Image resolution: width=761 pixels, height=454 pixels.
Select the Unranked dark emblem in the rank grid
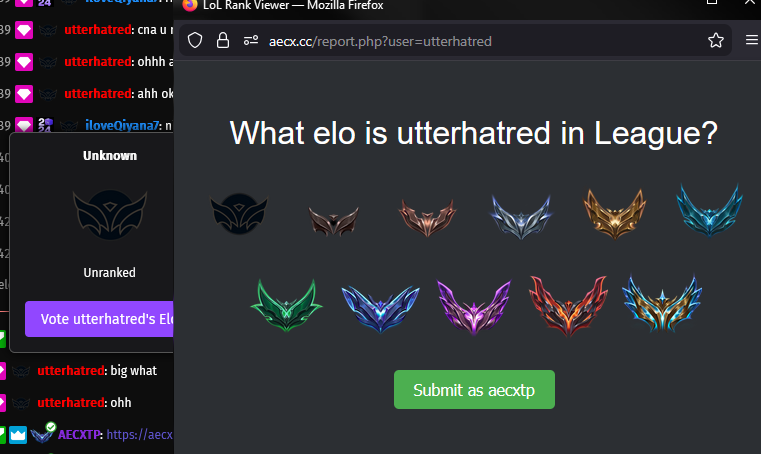pos(238,214)
